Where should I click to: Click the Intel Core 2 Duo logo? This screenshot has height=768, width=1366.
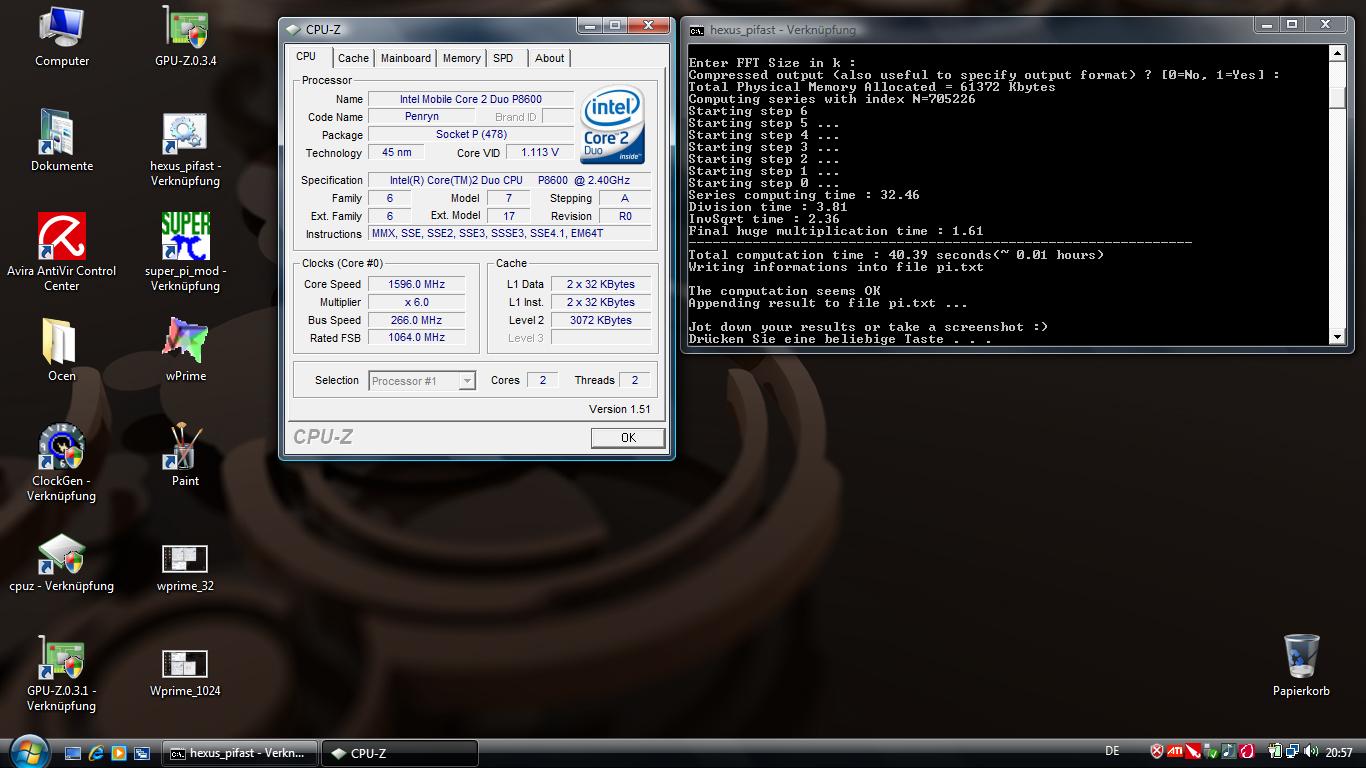(613, 126)
